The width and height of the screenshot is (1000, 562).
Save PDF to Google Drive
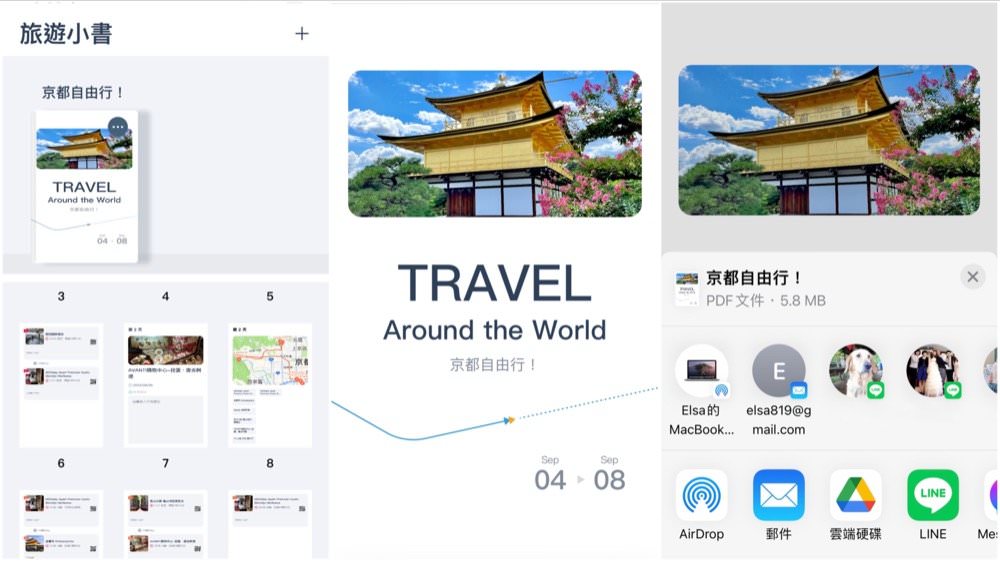point(855,495)
